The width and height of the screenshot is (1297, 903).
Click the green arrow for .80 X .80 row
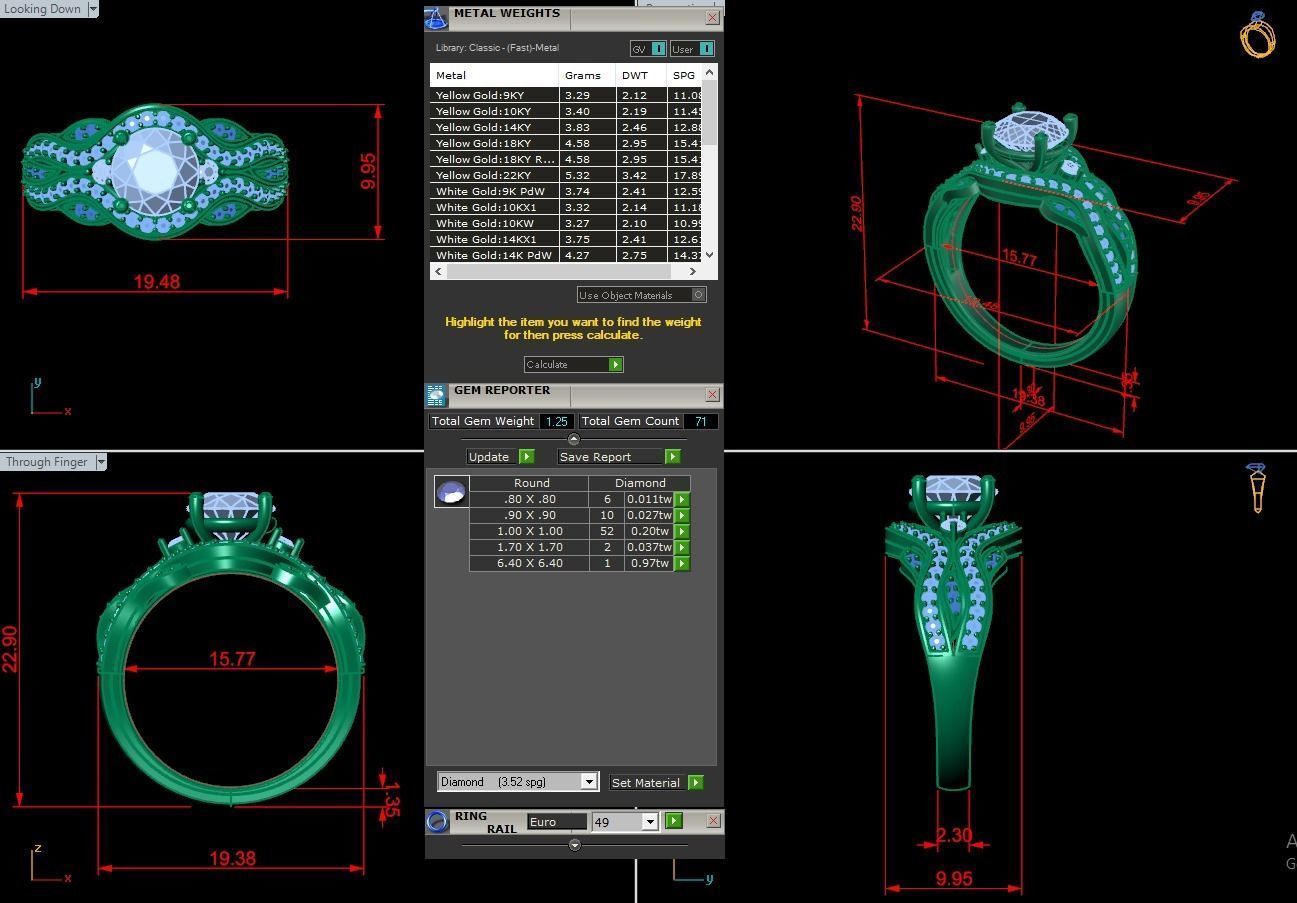click(682, 499)
